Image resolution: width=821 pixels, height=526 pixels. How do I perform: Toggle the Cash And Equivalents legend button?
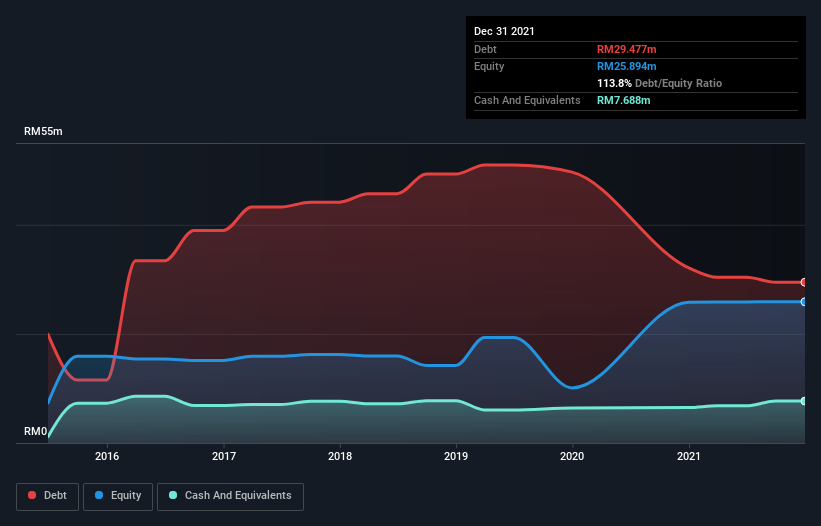230,496
